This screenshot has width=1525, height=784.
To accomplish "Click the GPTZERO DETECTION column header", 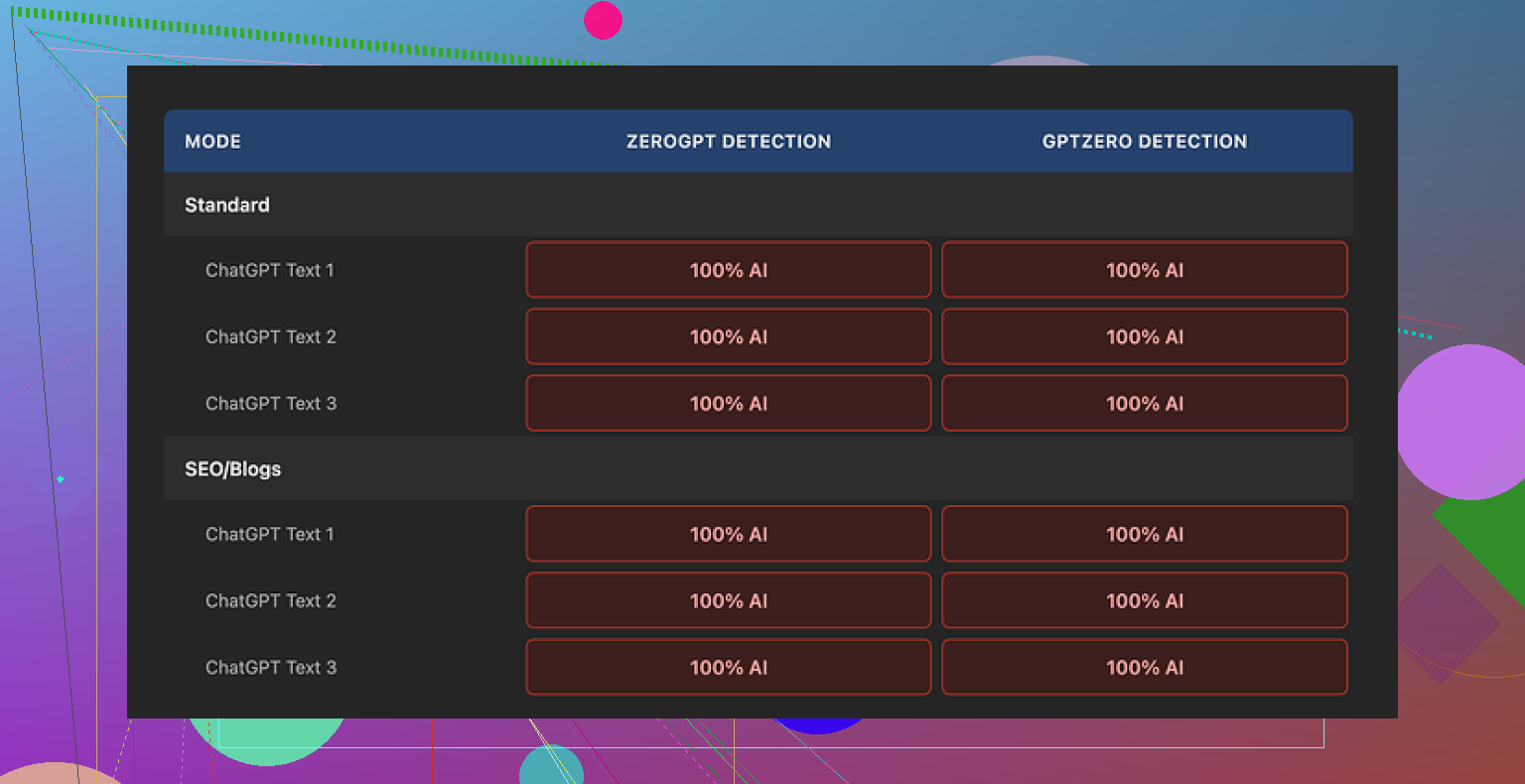I will [x=1144, y=141].
